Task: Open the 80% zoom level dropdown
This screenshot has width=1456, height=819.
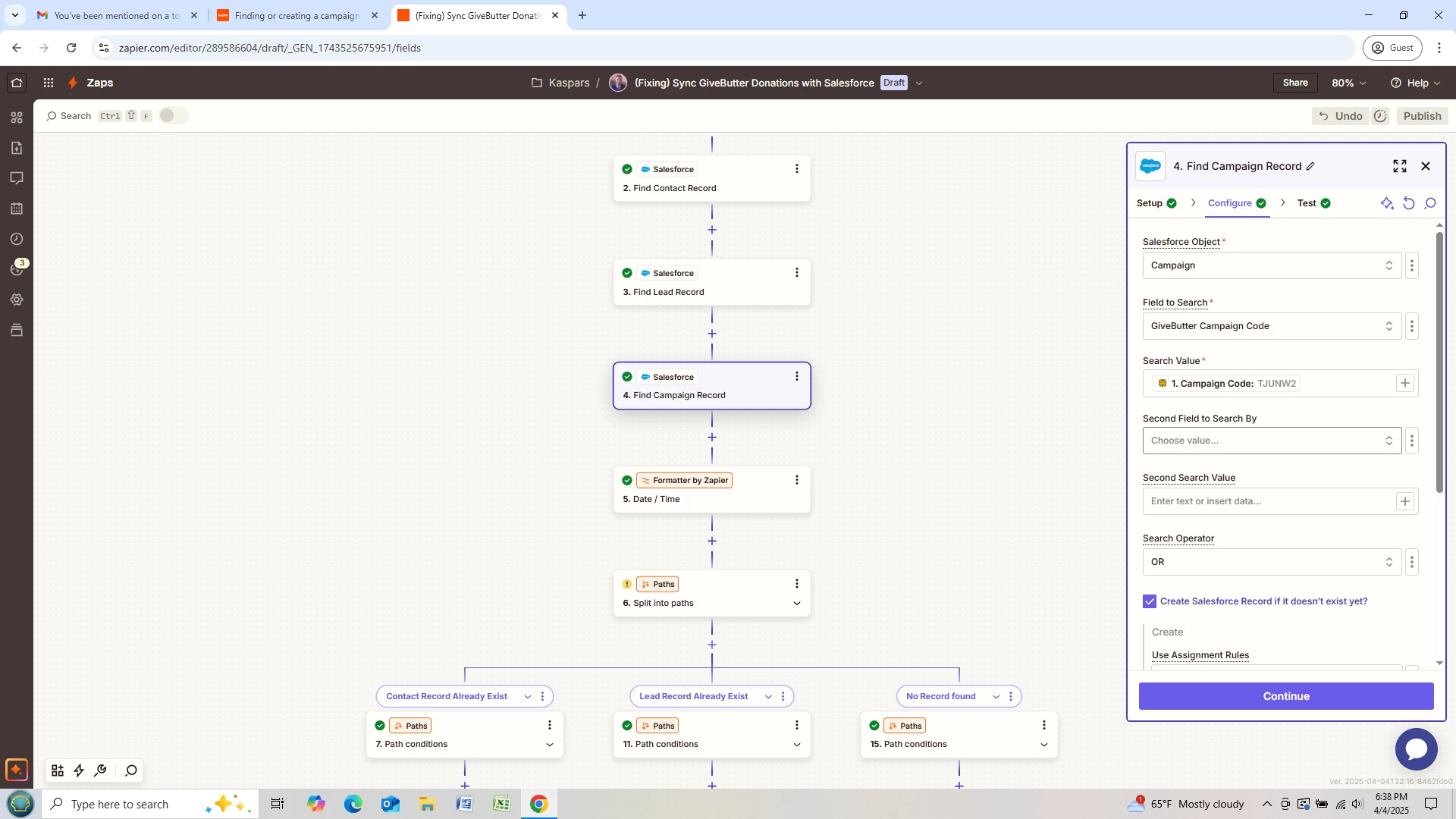Action: (1348, 83)
